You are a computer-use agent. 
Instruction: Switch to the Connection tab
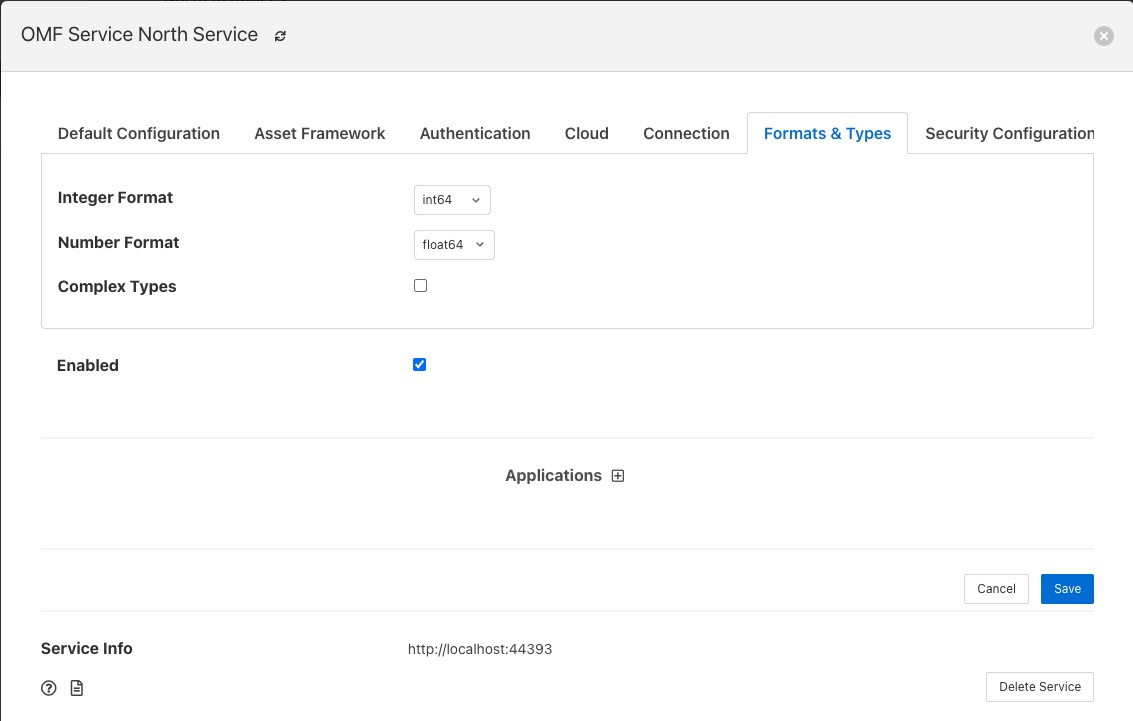click(686, 133)
